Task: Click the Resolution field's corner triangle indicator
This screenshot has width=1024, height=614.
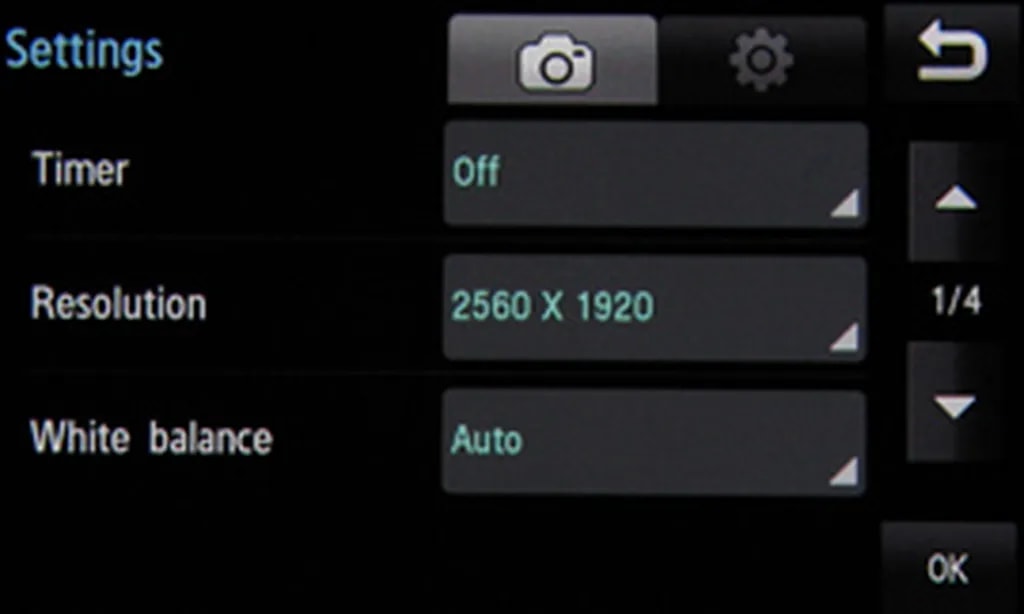Action: coord(846,338)
